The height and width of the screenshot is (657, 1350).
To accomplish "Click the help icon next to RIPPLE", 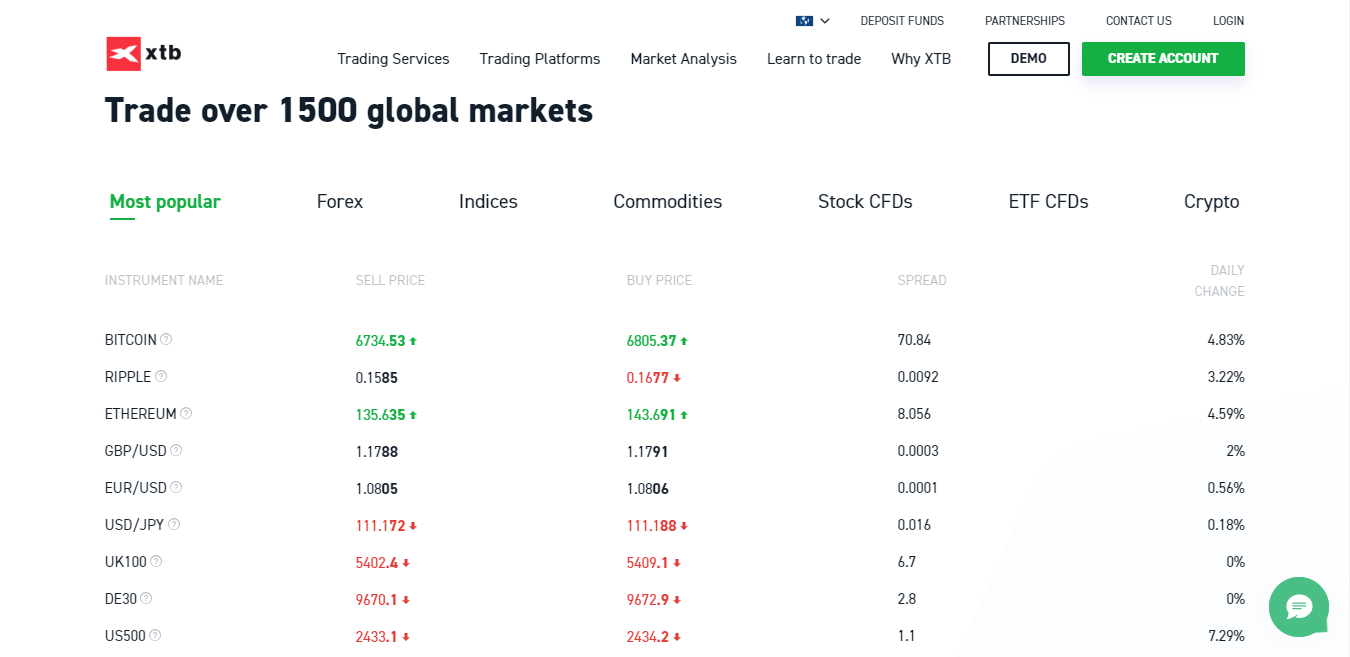I will click(161, 376).
